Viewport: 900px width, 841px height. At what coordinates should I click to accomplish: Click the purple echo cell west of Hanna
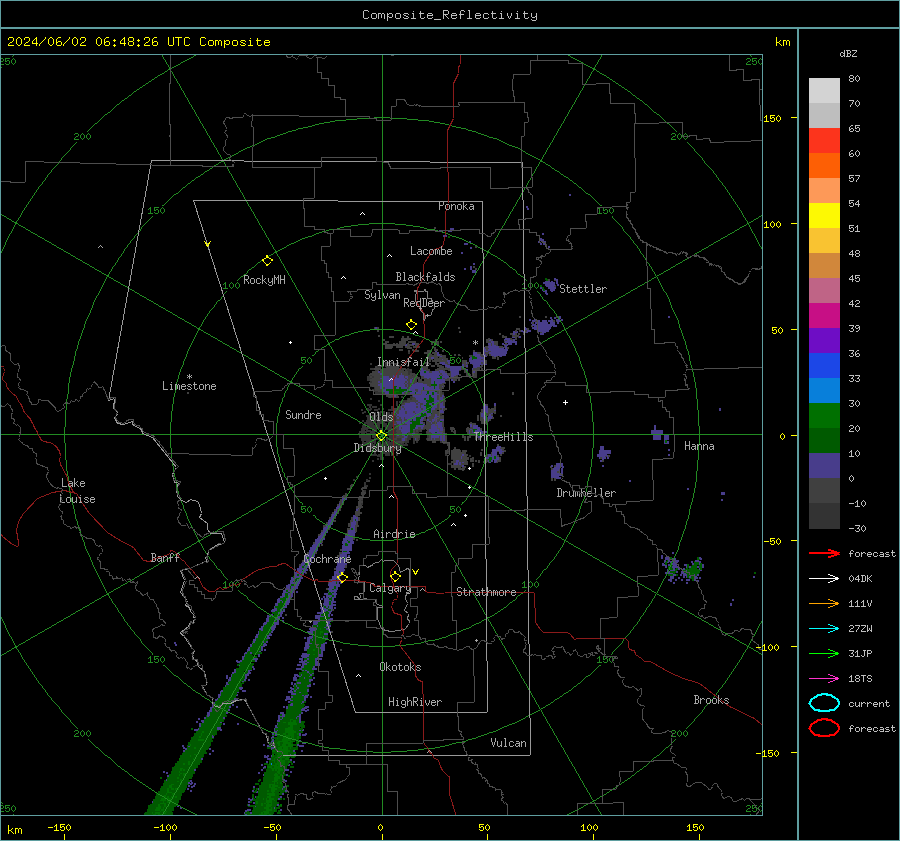pyautogui.click(x=660, y=434)
